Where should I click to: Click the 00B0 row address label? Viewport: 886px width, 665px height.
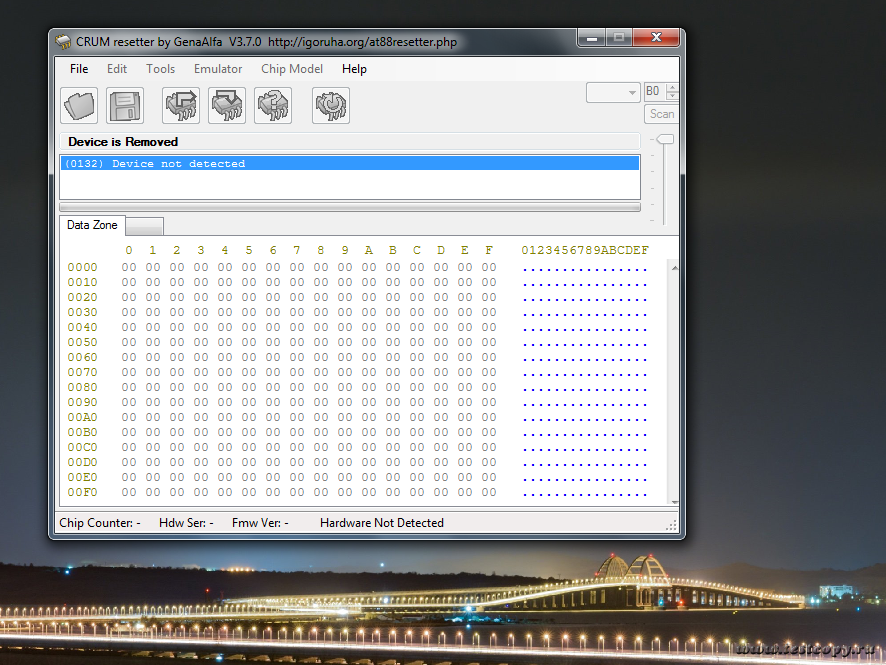coord(82,432)
